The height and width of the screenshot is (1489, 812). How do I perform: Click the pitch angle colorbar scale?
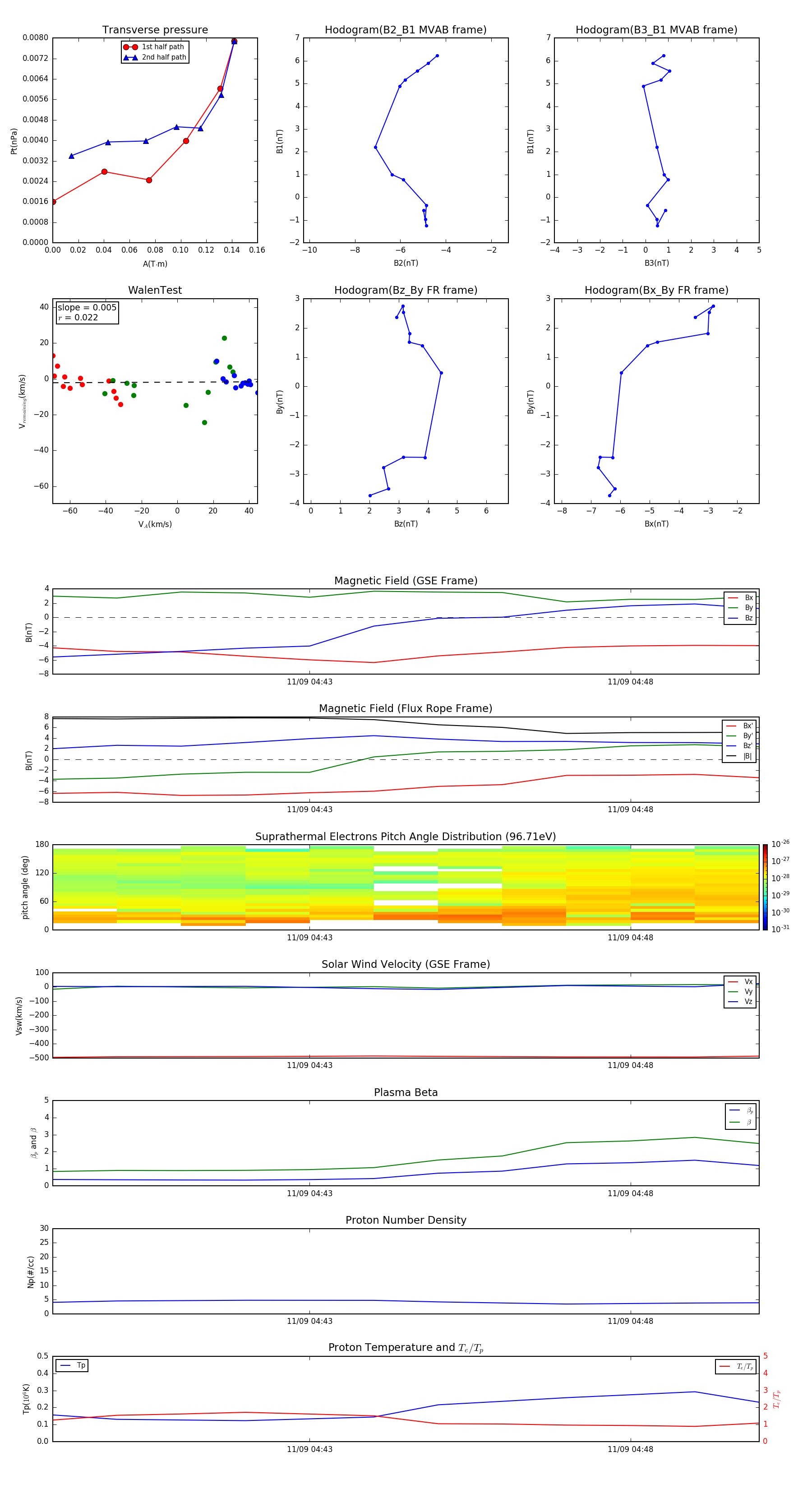pos(765,887)
